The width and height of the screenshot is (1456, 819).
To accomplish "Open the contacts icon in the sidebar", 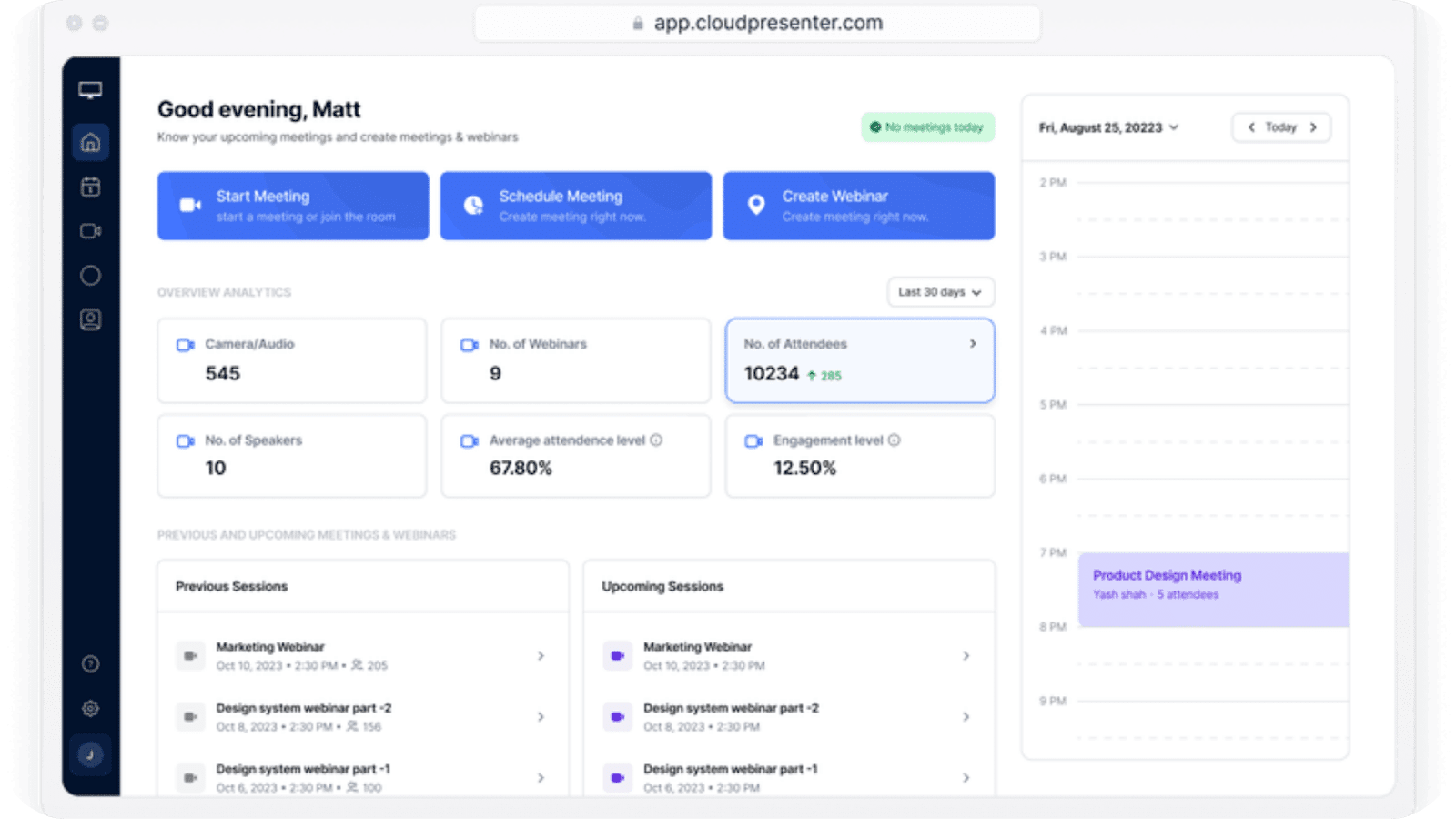I will [x=90, y=319].
